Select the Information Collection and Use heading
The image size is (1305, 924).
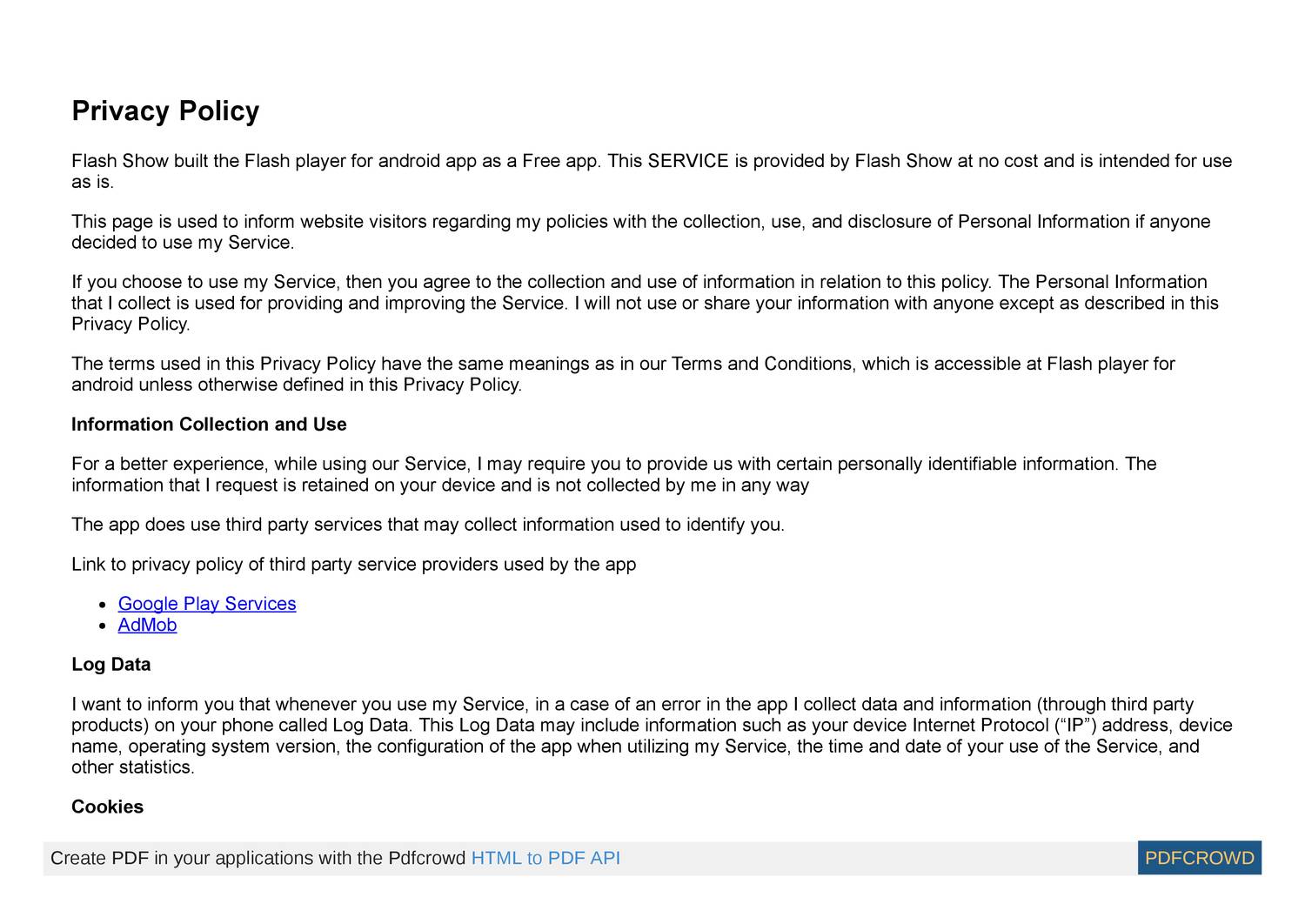(209, 425)
